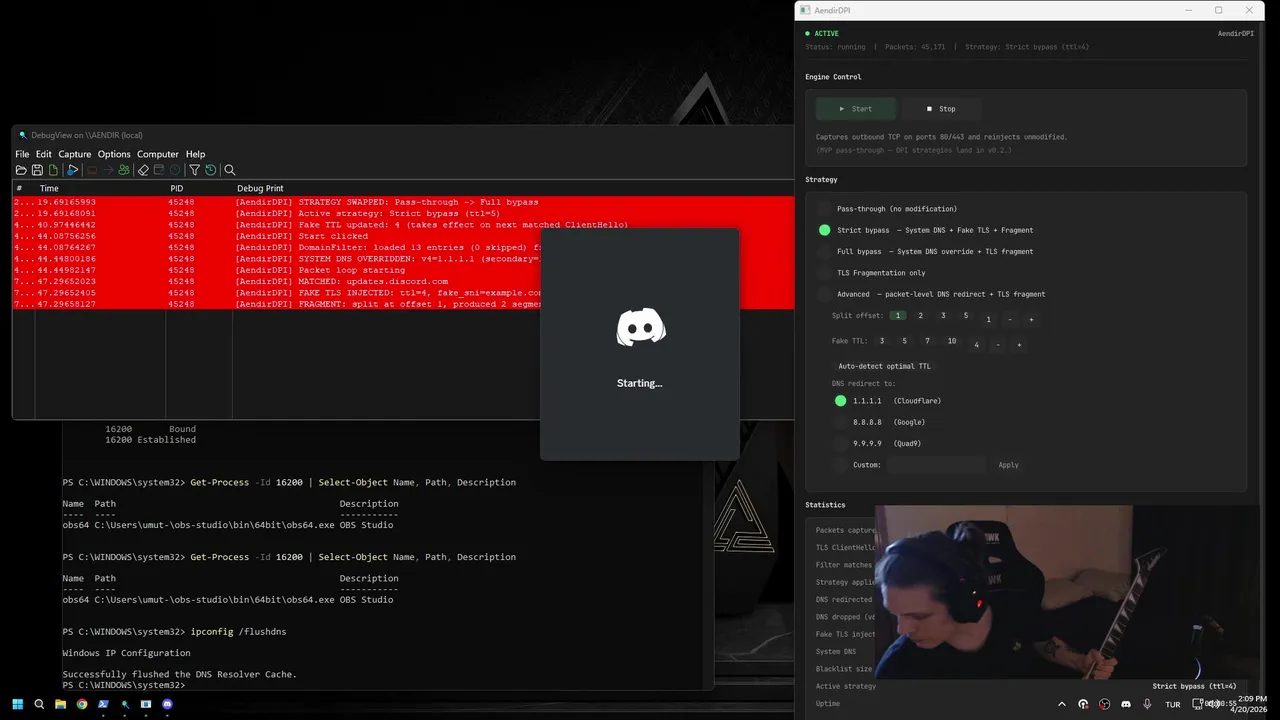1280x720 pixels.
Task: Select TLS Fragmentation only strategy
Action: (x=825, y=273)
